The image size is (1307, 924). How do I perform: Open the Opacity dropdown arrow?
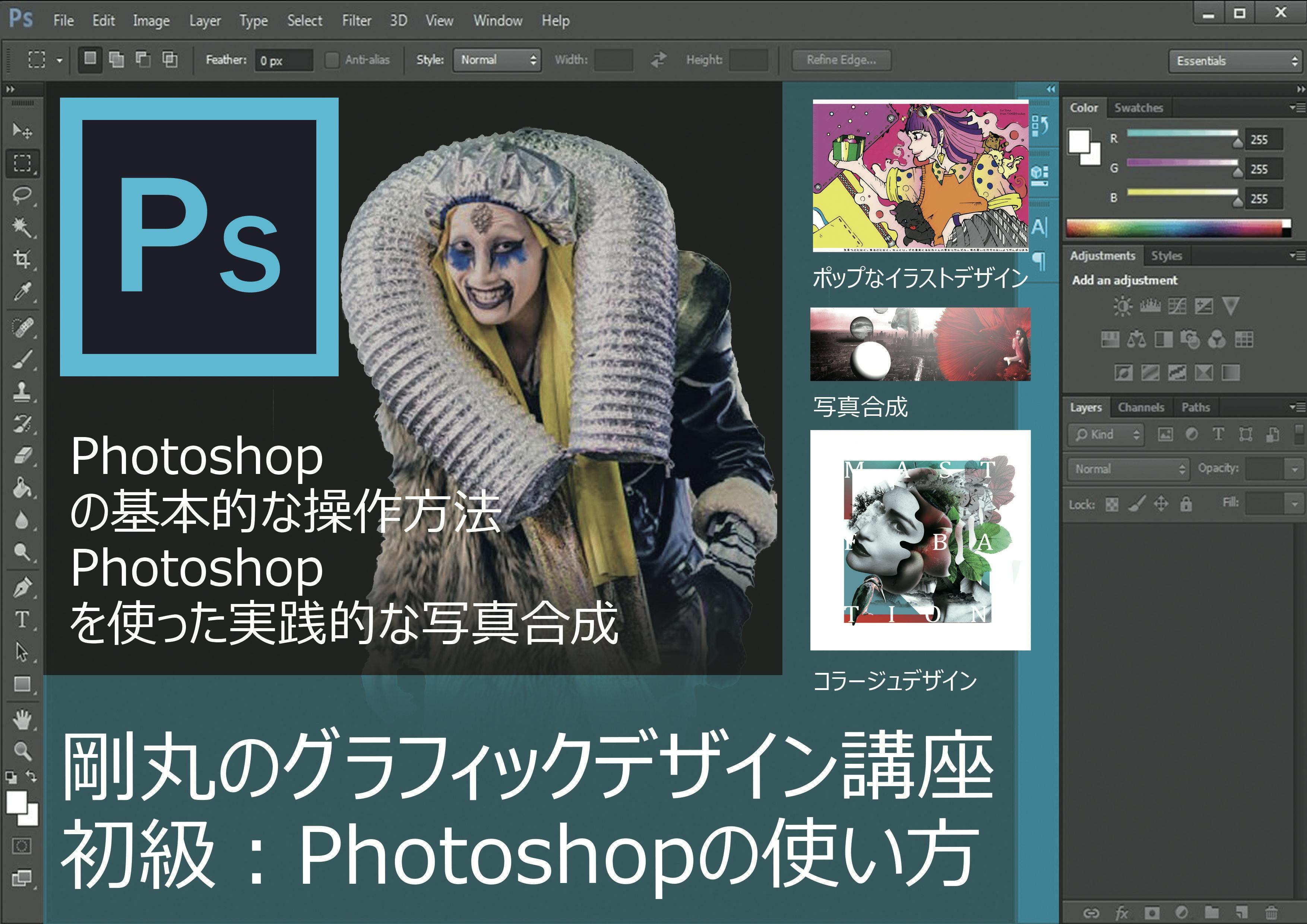[1294, 470]
